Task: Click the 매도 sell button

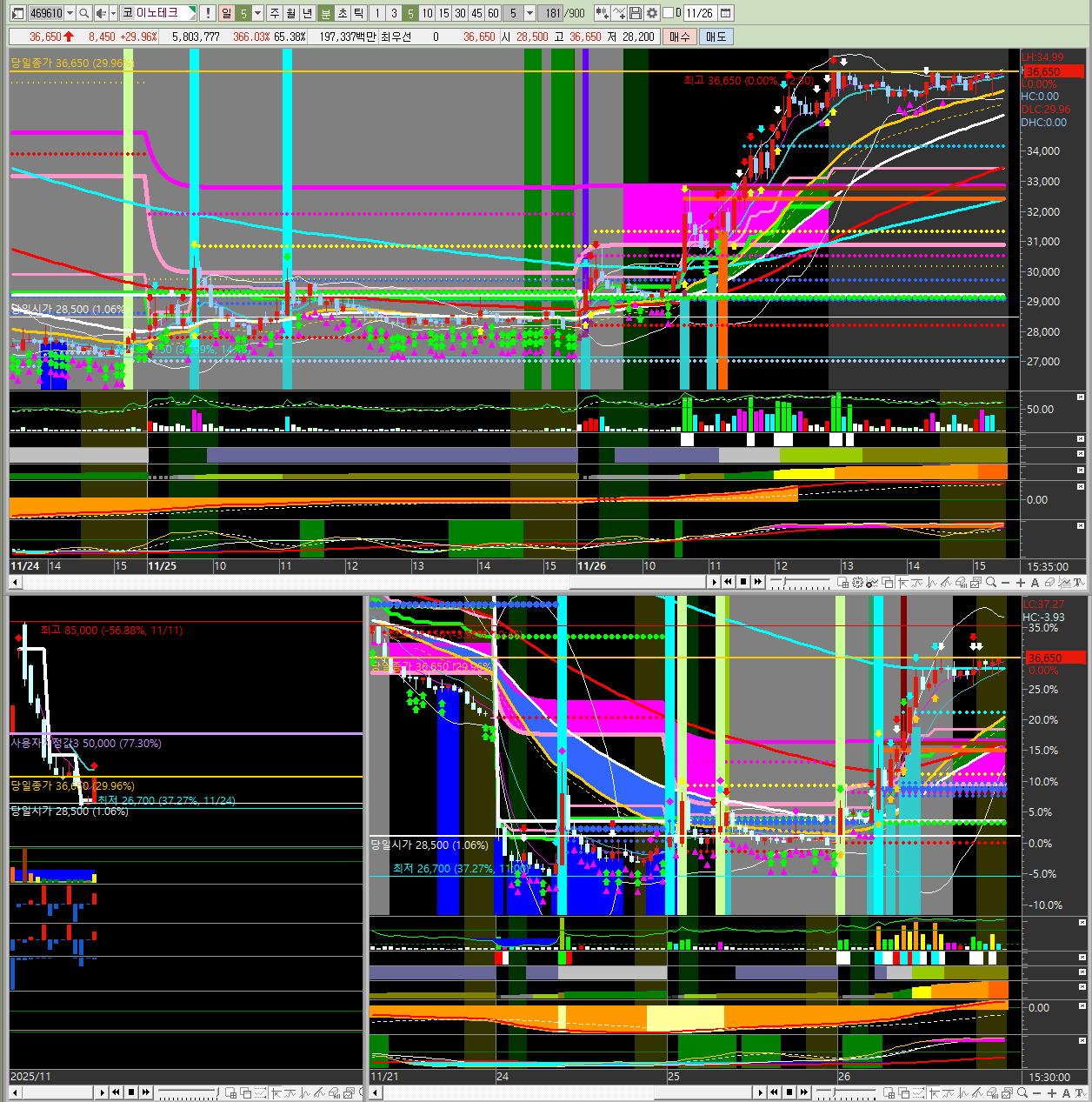Action: pos(716,37)
